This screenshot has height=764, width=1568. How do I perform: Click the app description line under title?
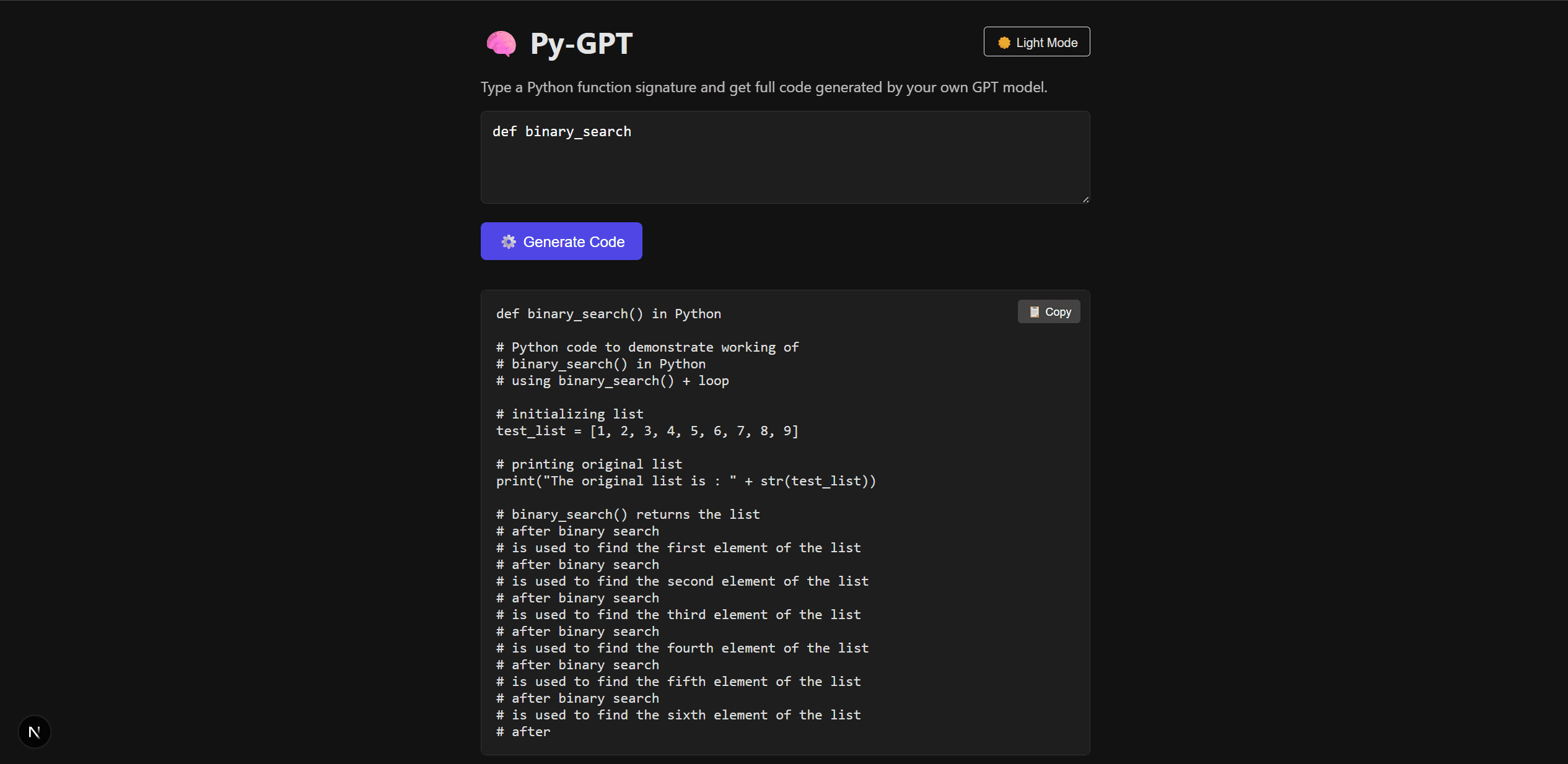[x=763, y=87]
